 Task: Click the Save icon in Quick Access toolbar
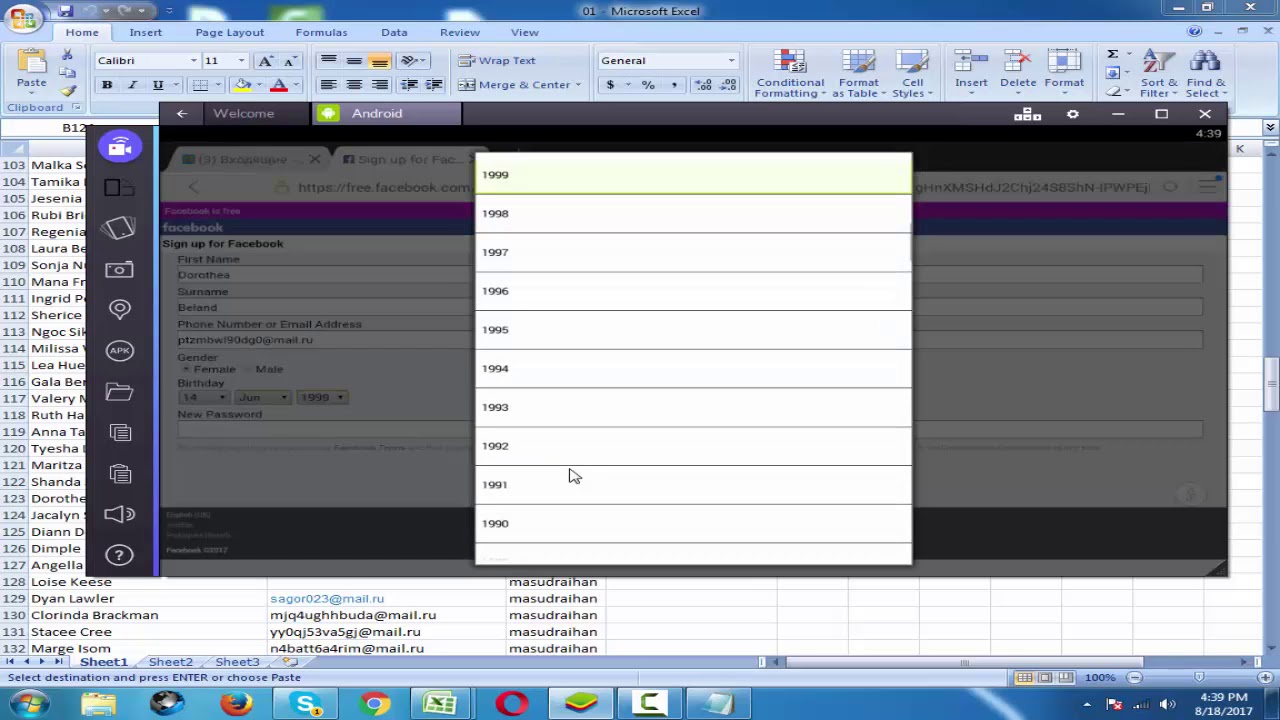point(66,11)
